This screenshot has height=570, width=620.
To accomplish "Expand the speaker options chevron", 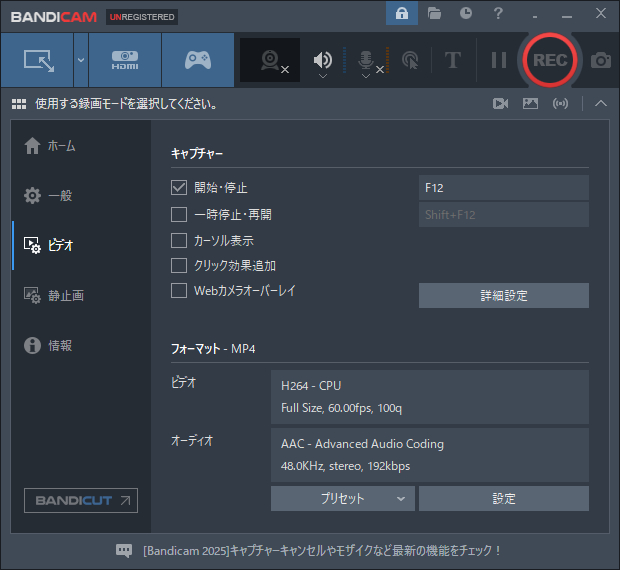I will point(323,76).
